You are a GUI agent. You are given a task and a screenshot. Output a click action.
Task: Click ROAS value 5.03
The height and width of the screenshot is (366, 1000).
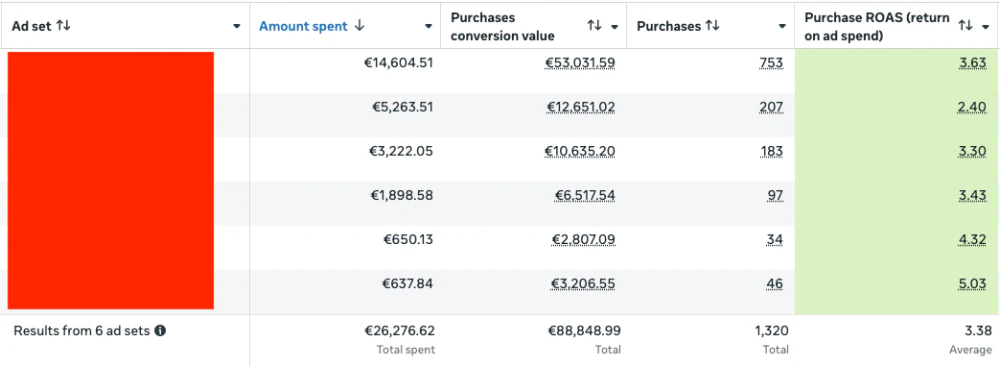click(973, 283)
